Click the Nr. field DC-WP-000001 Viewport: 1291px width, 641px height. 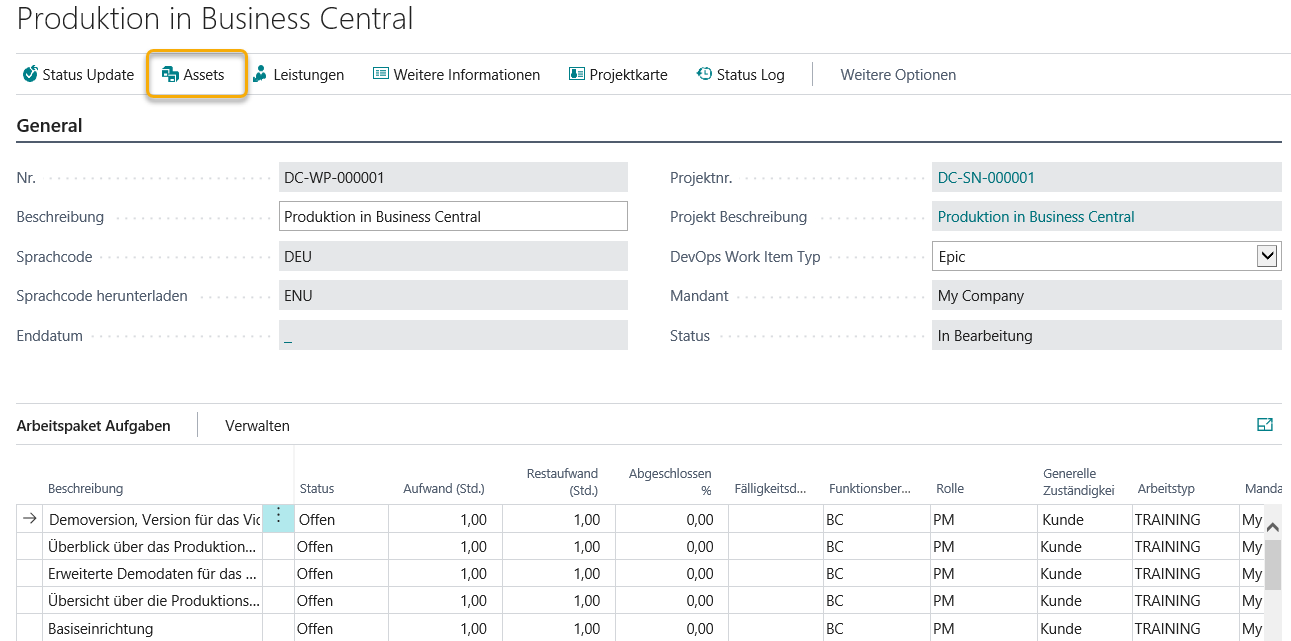(x=453, y=178)
